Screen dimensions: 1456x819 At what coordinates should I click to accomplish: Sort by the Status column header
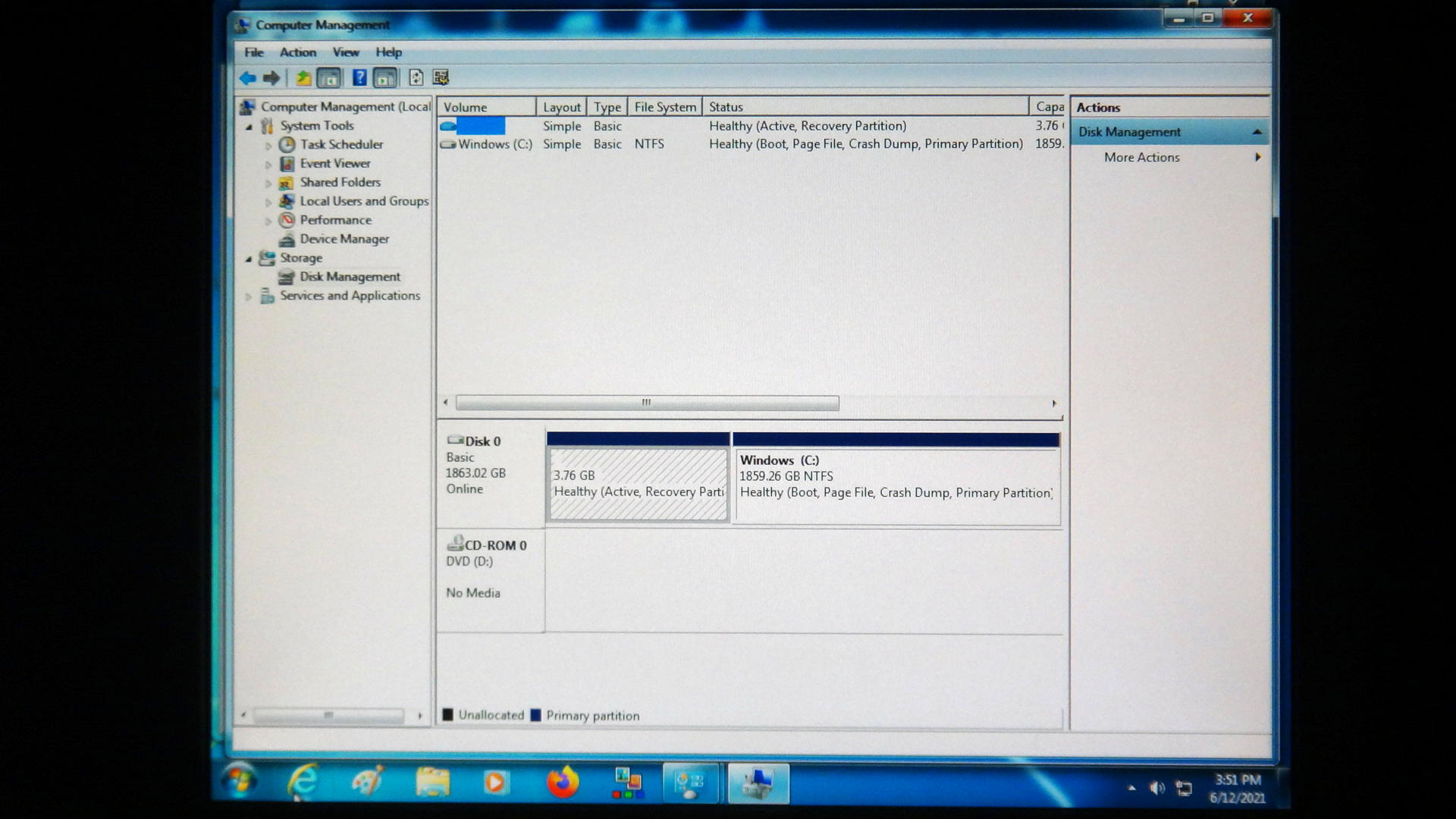[x=865, y=107]
